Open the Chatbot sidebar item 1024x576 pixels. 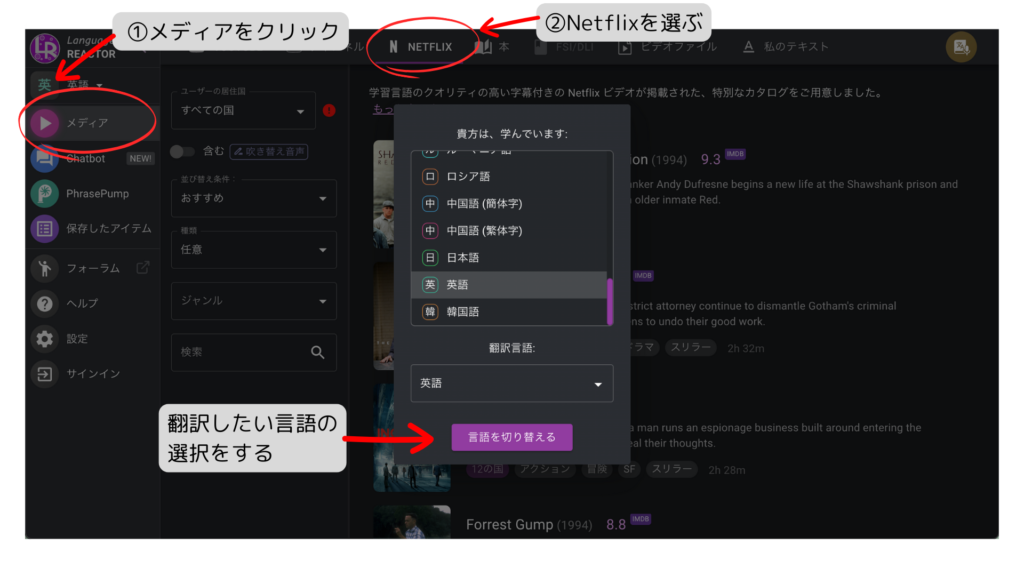point(91,158)
